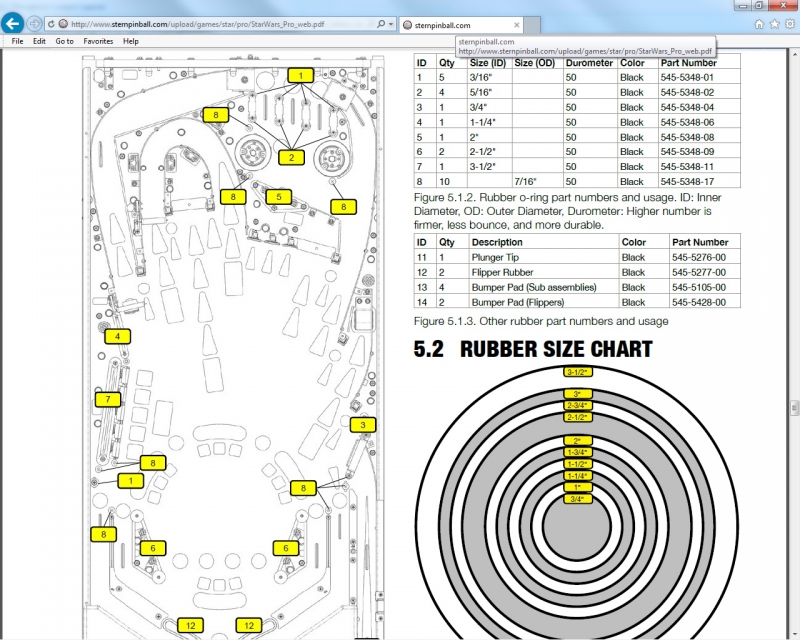Click yellow callout 3 on playfield diagram
This screenshot has height=640, width=800.
click(x=363, y=425)
